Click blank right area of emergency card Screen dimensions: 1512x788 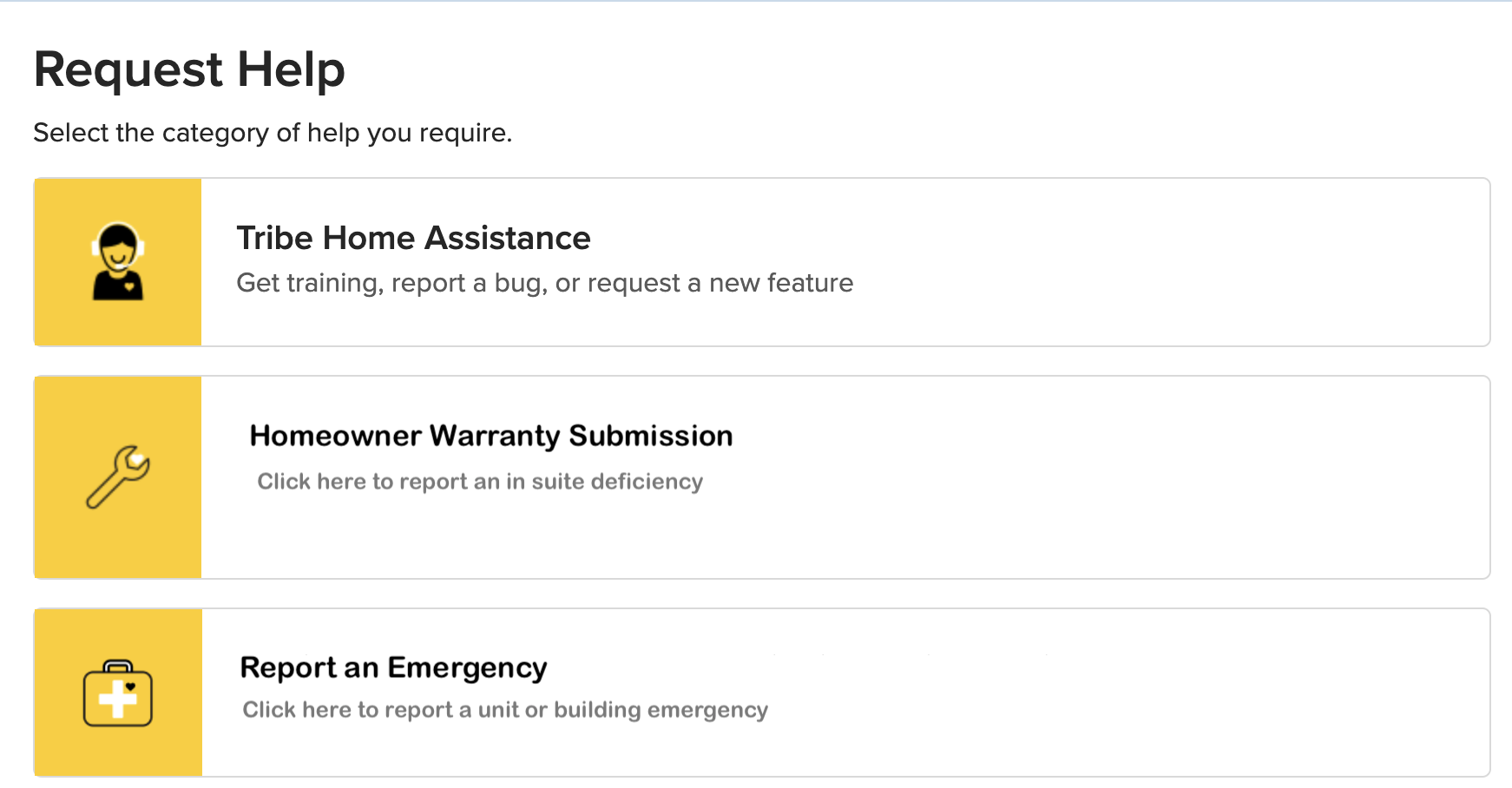click(x=1128, y=693)
